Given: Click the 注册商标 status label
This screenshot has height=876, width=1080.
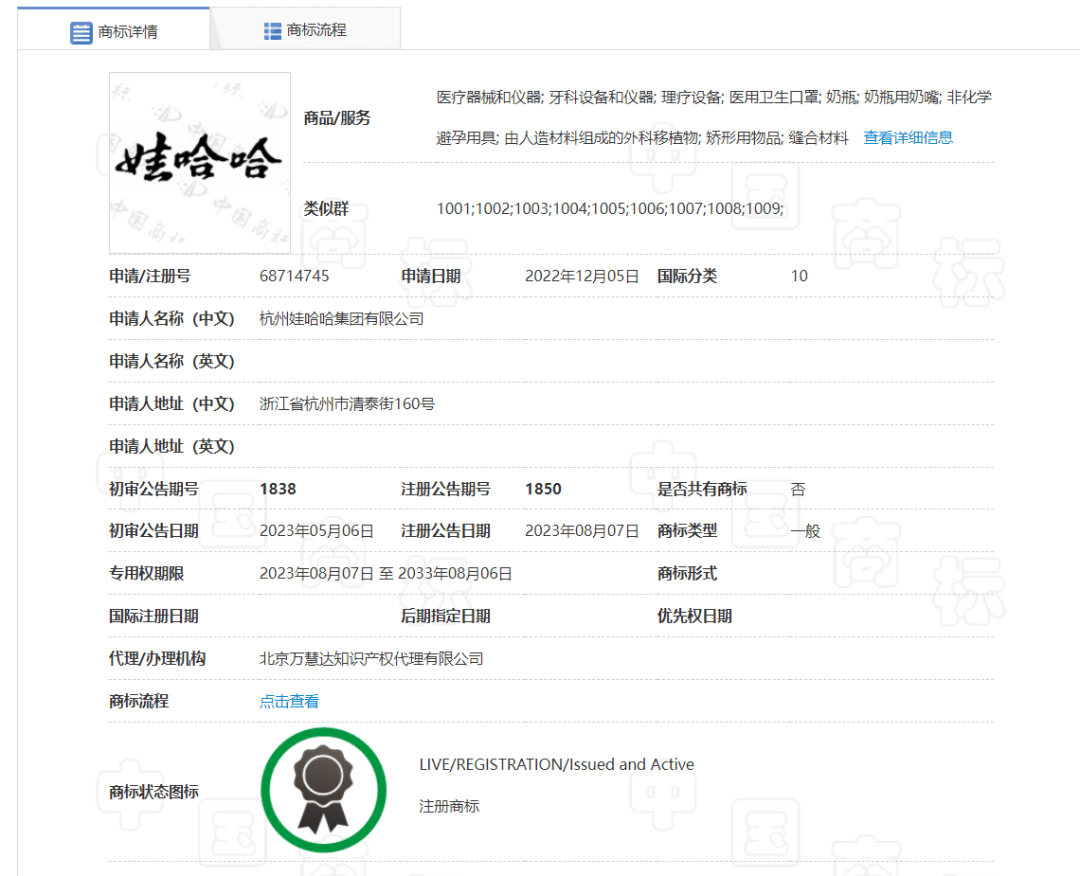Looking at the screenshot, I should click(449, 806).
